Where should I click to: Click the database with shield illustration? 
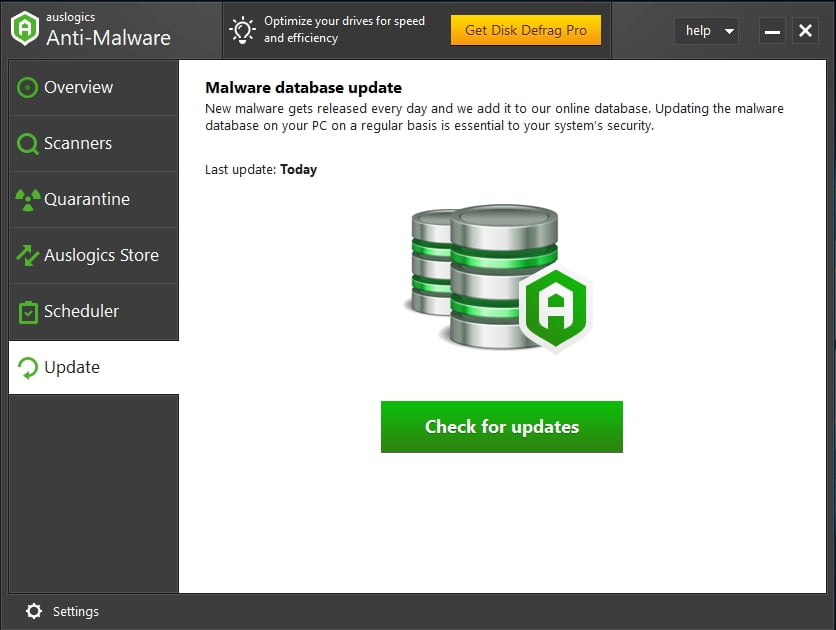point(499,278)
